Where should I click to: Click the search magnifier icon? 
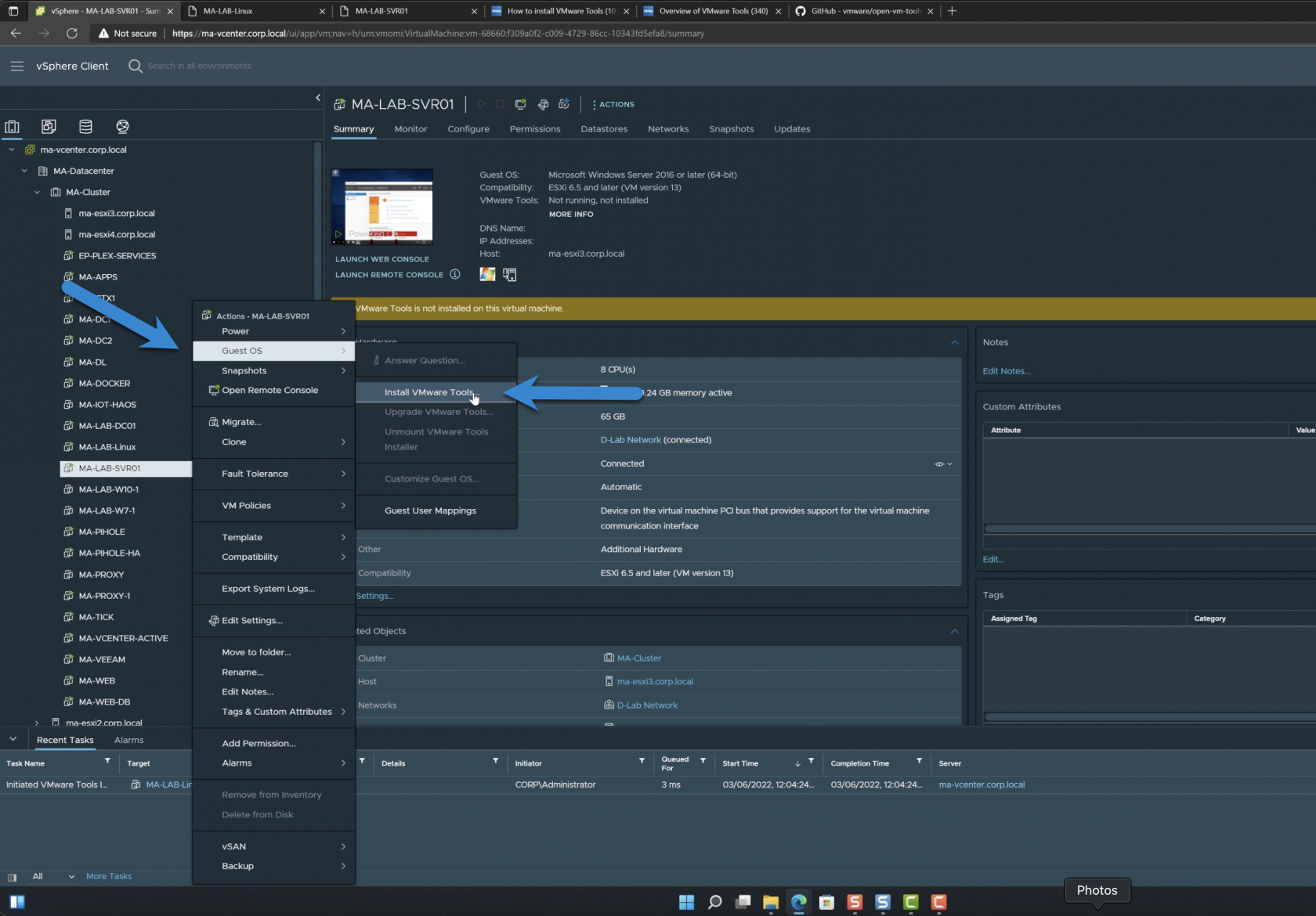tap(135, 66)
